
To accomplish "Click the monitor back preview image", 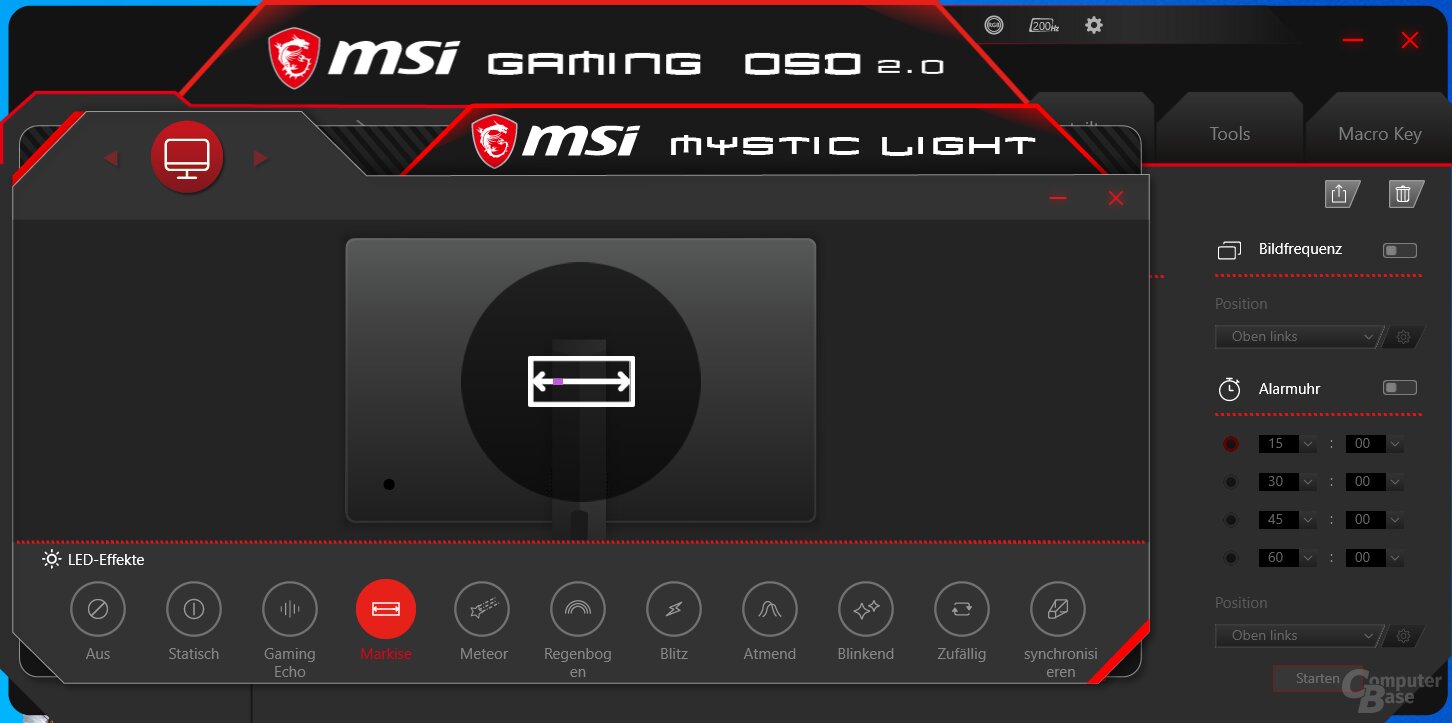I will point(581,380).
